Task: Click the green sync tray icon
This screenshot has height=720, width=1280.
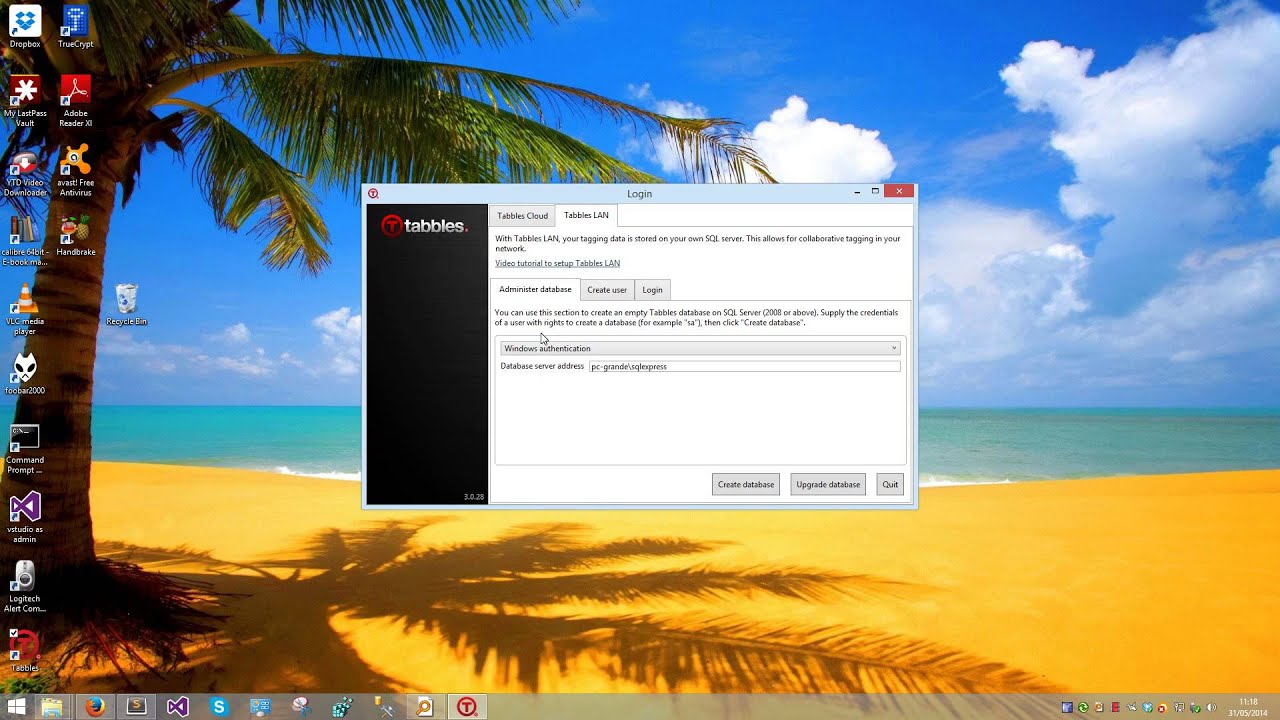Action: point(1083,707)
